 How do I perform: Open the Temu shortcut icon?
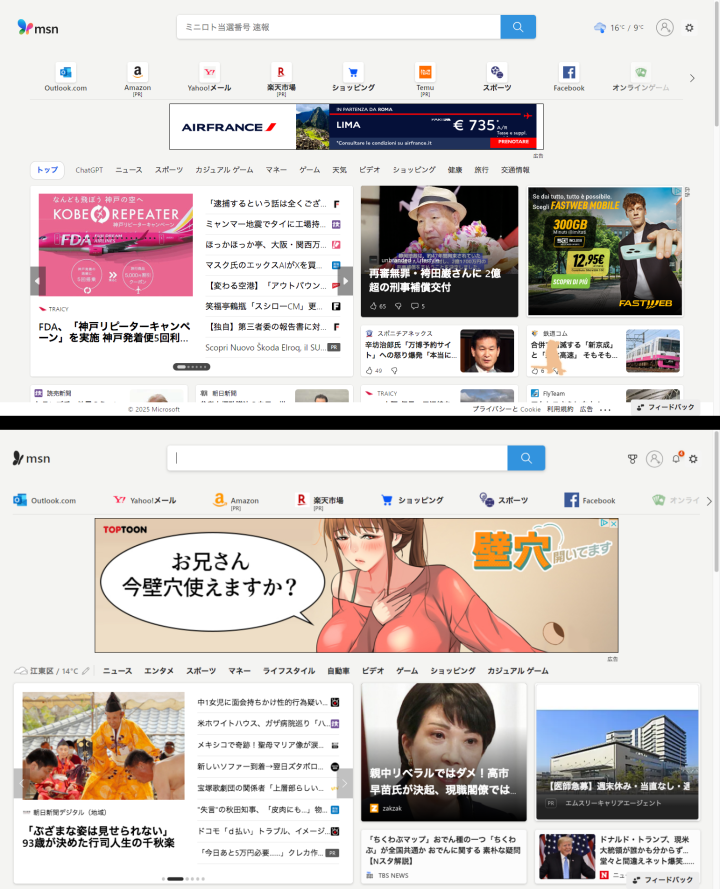(x=425, y=73)
